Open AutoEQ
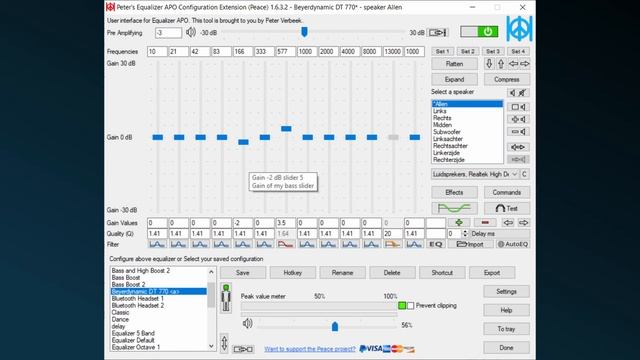The image size is (640, 360). (x=513, y=244)
